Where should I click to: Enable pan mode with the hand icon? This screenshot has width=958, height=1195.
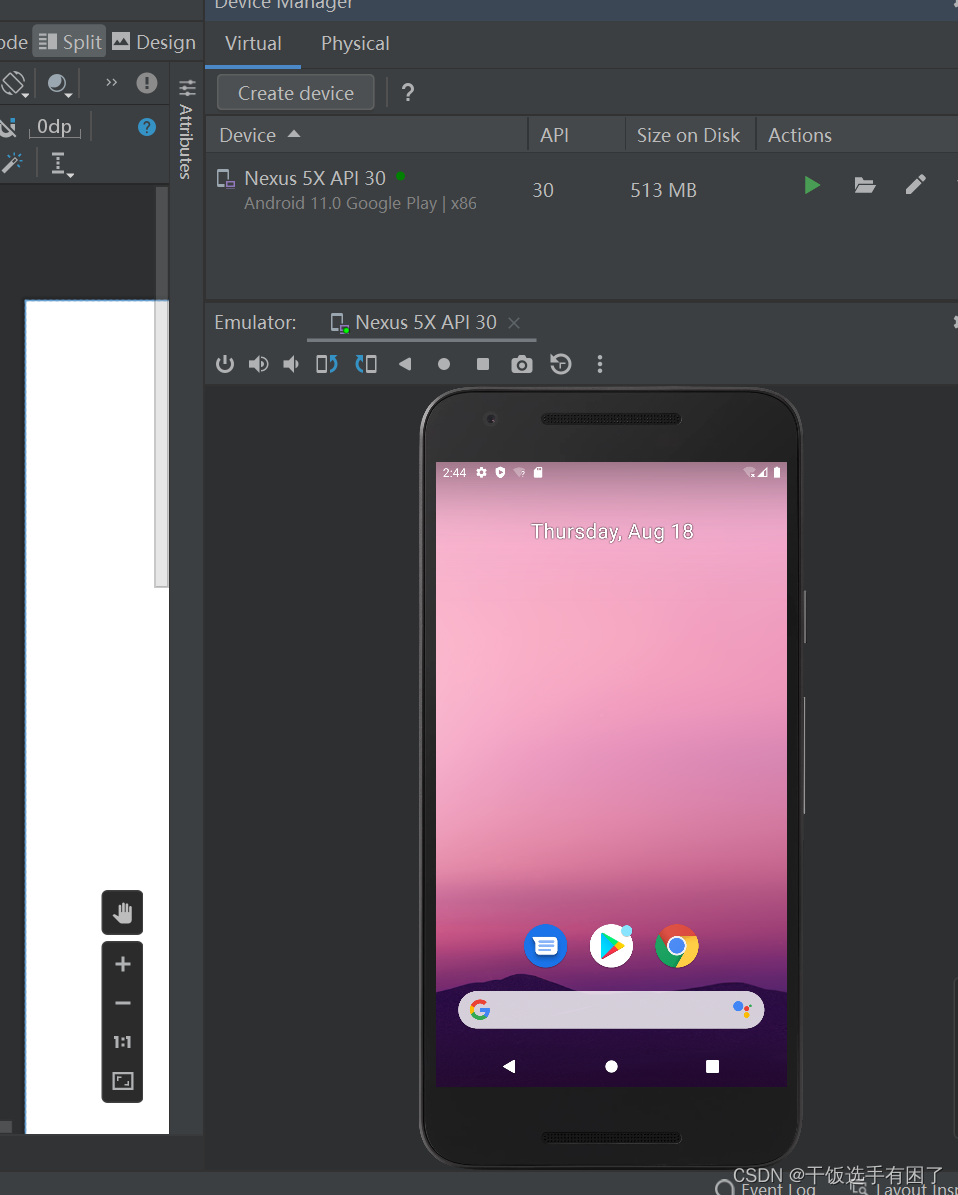click(x=122, y=912)
